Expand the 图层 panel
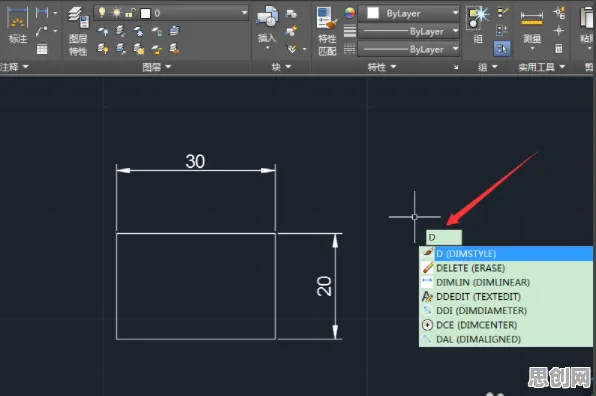 click(157, 67)
